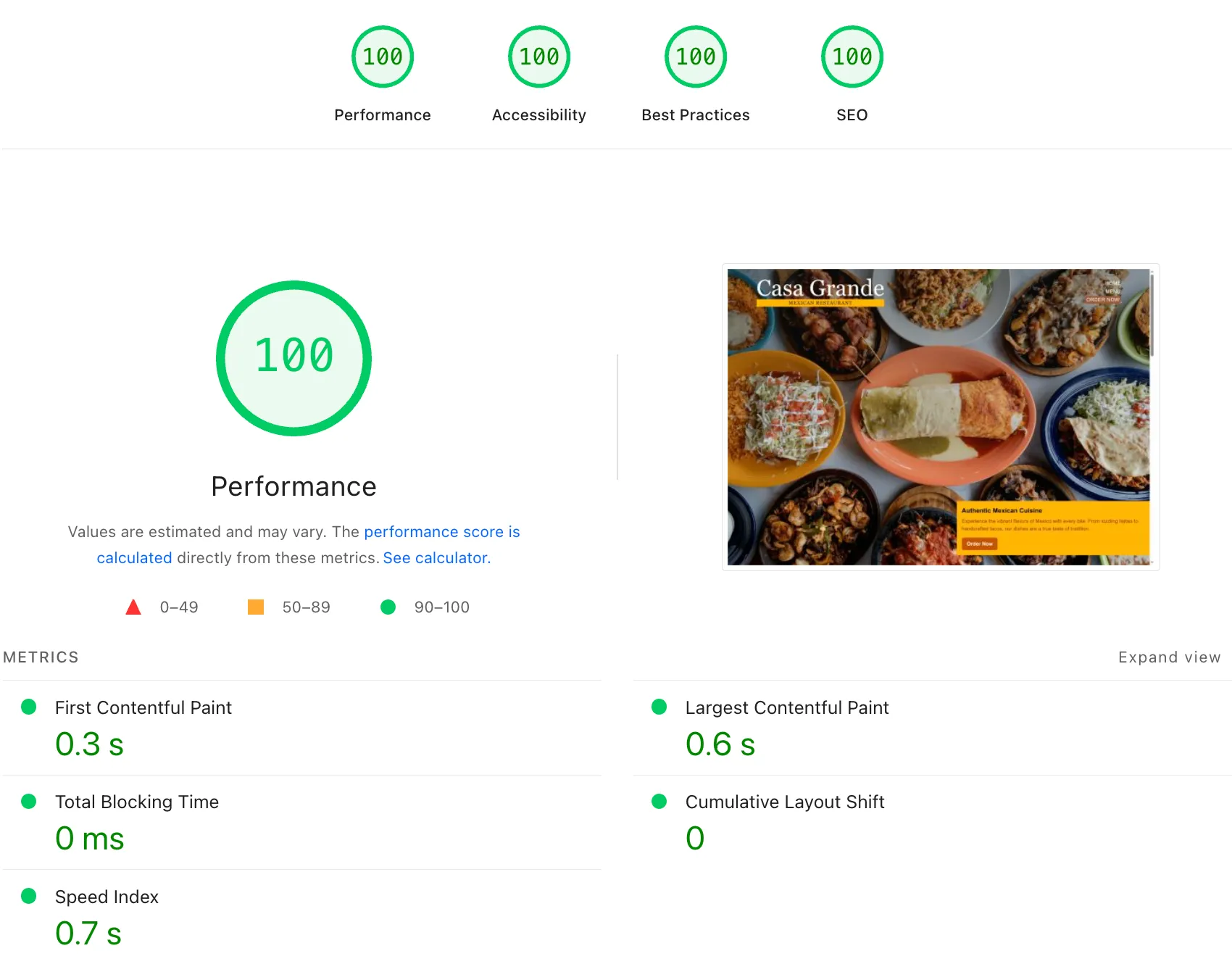Expand the First Contentful Paint metric
Screen dimensions: 1232x964
(302, 728)
